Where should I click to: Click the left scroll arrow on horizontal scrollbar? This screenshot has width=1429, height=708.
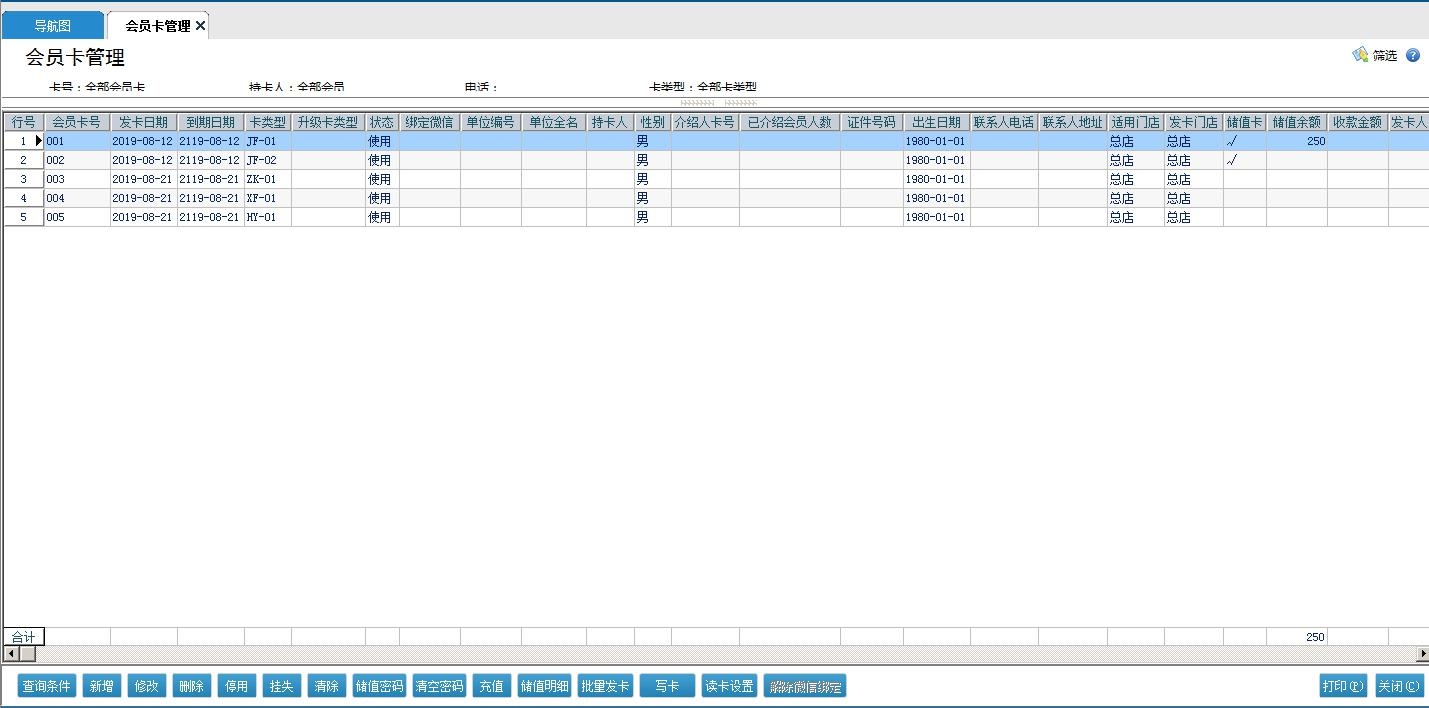pyautogui.click(x=11, y=654)
